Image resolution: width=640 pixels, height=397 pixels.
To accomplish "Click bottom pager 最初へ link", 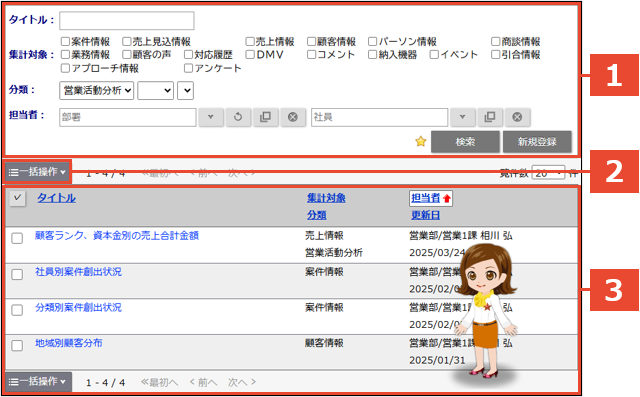I will coord(159,382).
